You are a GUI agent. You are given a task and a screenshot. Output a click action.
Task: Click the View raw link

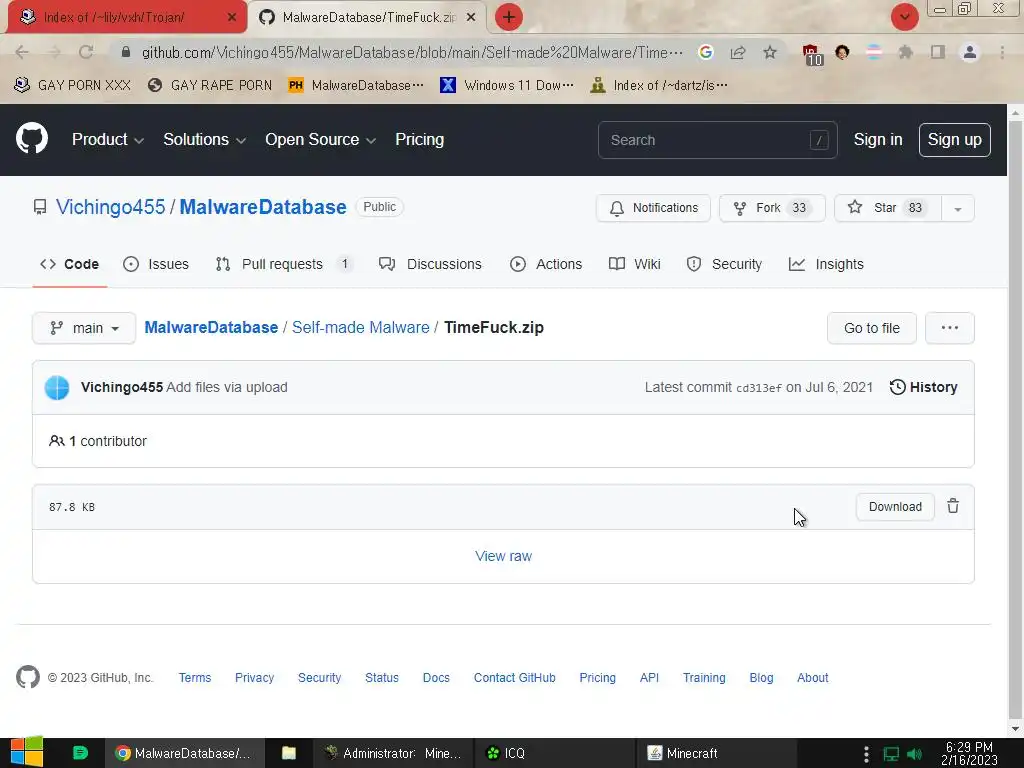[503, 556]
